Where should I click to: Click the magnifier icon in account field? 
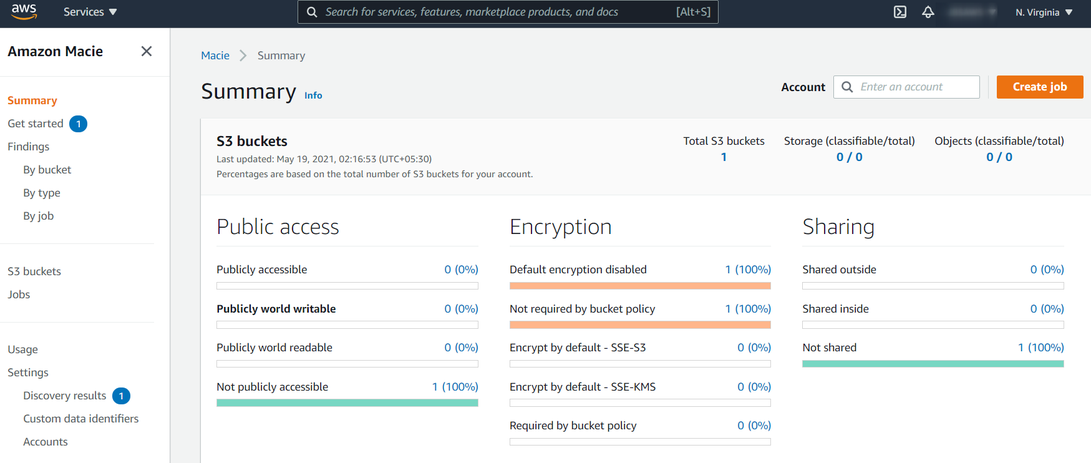tap(847, 87)
